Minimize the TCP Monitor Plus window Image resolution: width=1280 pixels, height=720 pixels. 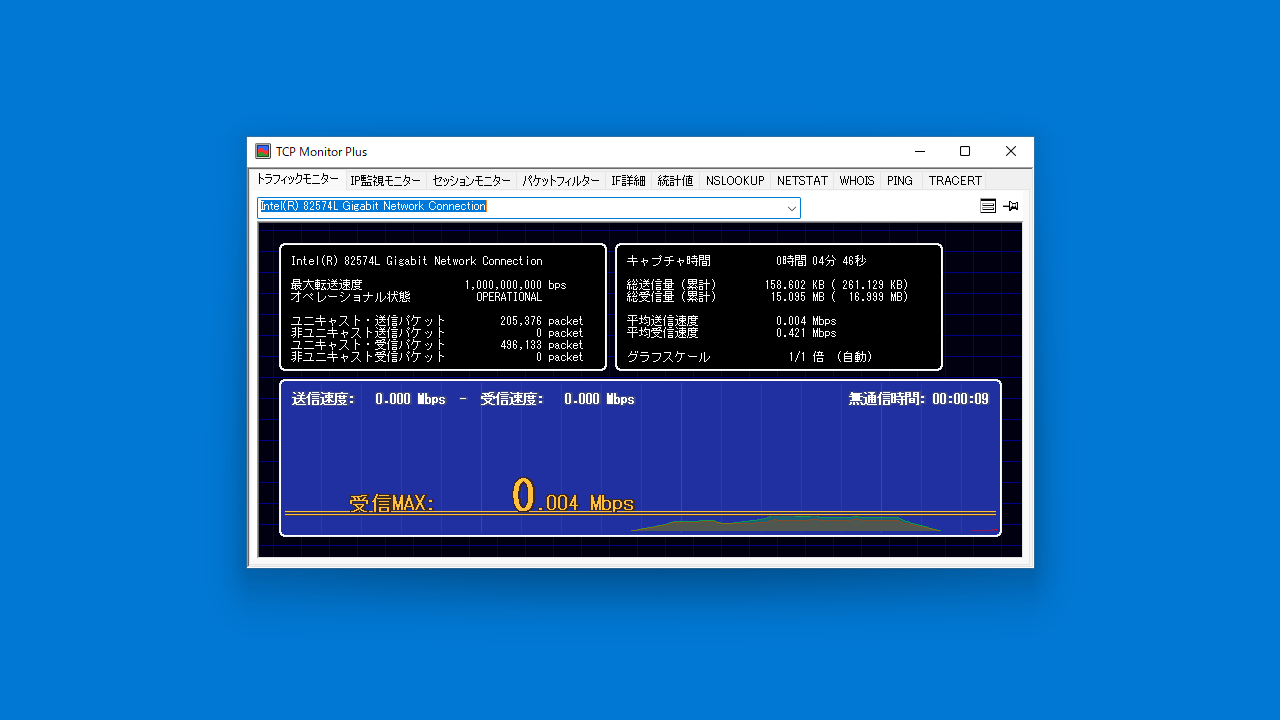919,151
